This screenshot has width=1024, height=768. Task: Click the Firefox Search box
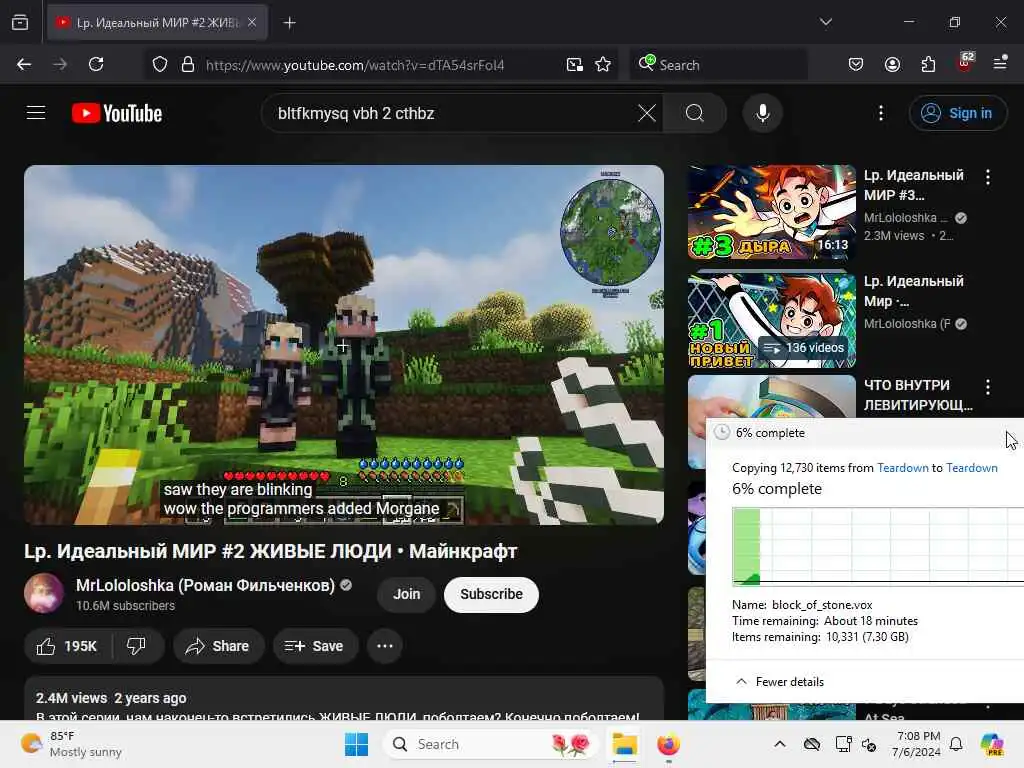pyautogui.click(x=718, y=65)
